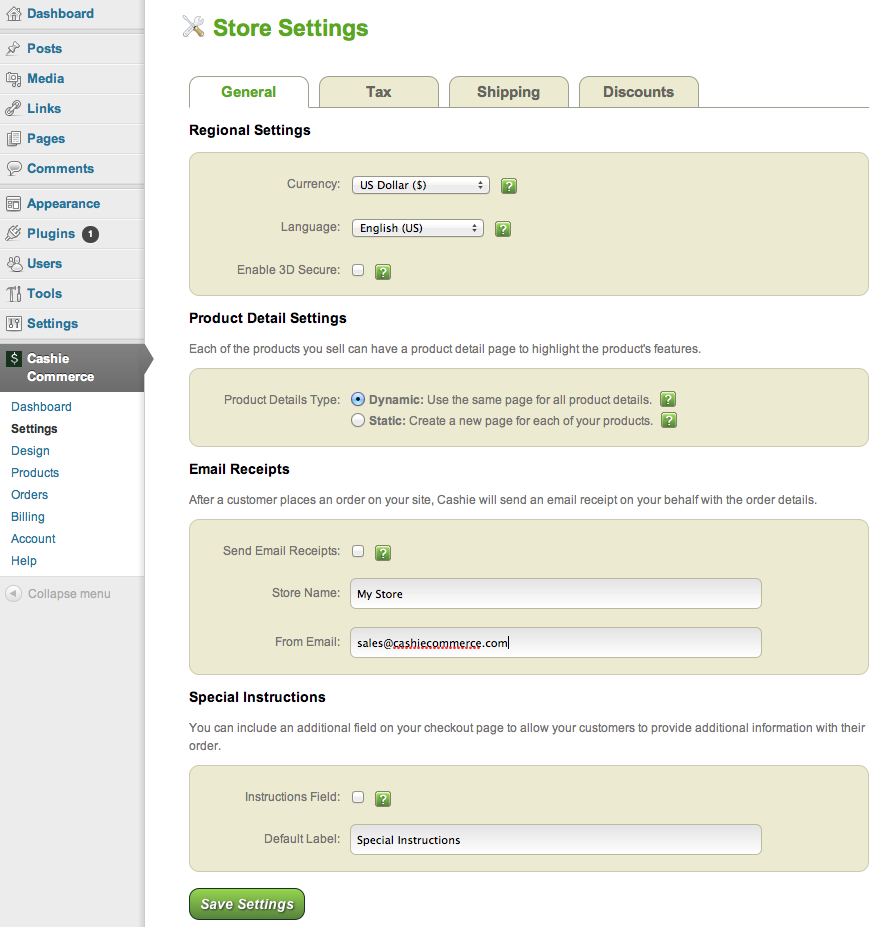The image size is (878, 927).
Task: Click the Pages icon in sidebar
Action: point(14,139)
